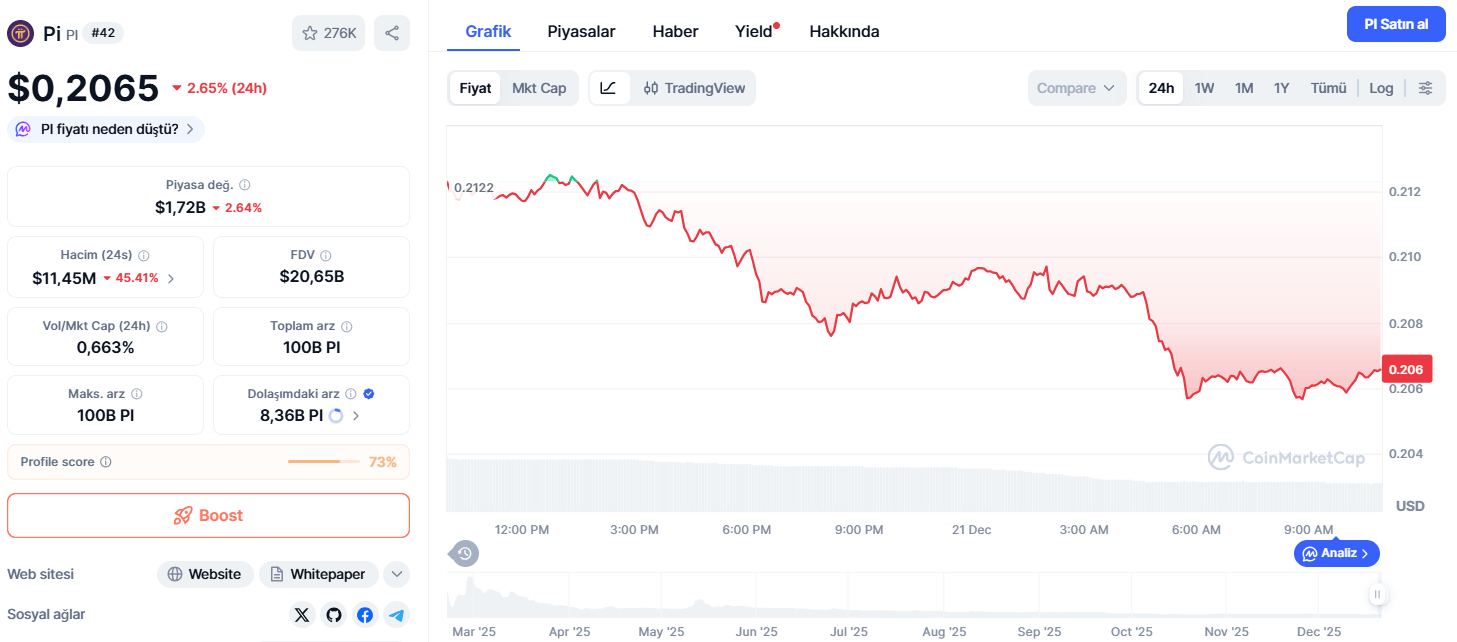
Task: Click the Boost button
Action: (208, 515)
